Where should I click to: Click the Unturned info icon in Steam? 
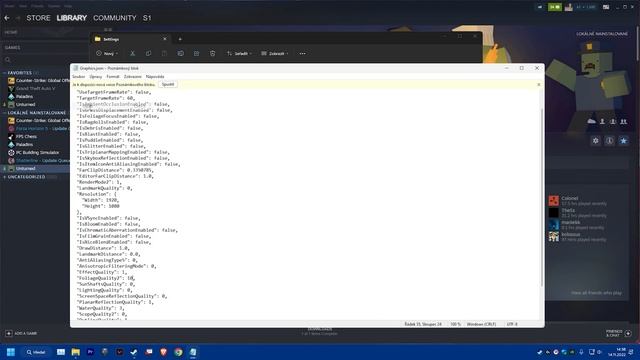pyautogui.click(x=609, y=141)
